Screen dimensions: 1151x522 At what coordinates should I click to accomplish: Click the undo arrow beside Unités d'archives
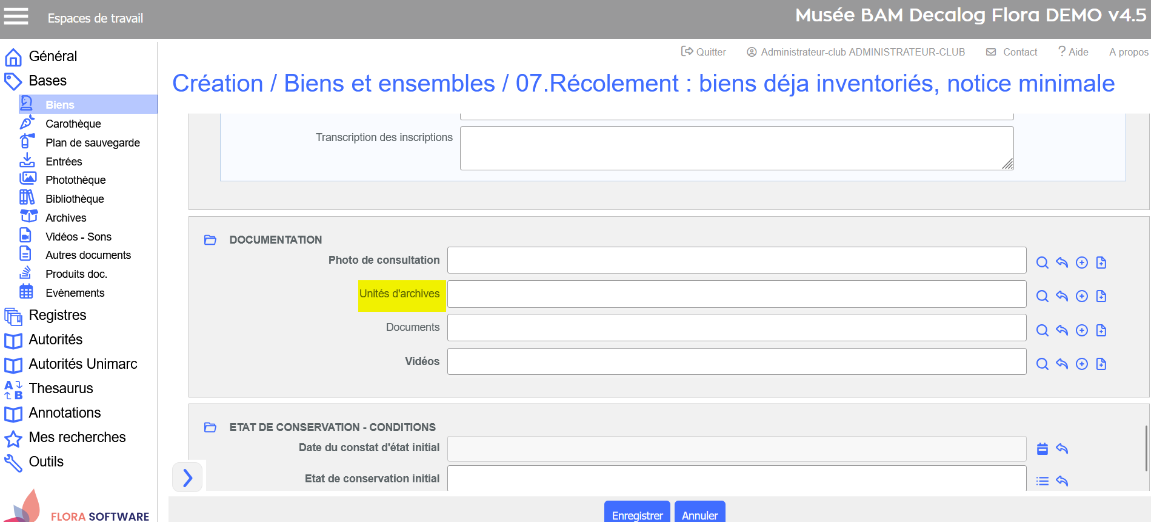(1062, 297)
